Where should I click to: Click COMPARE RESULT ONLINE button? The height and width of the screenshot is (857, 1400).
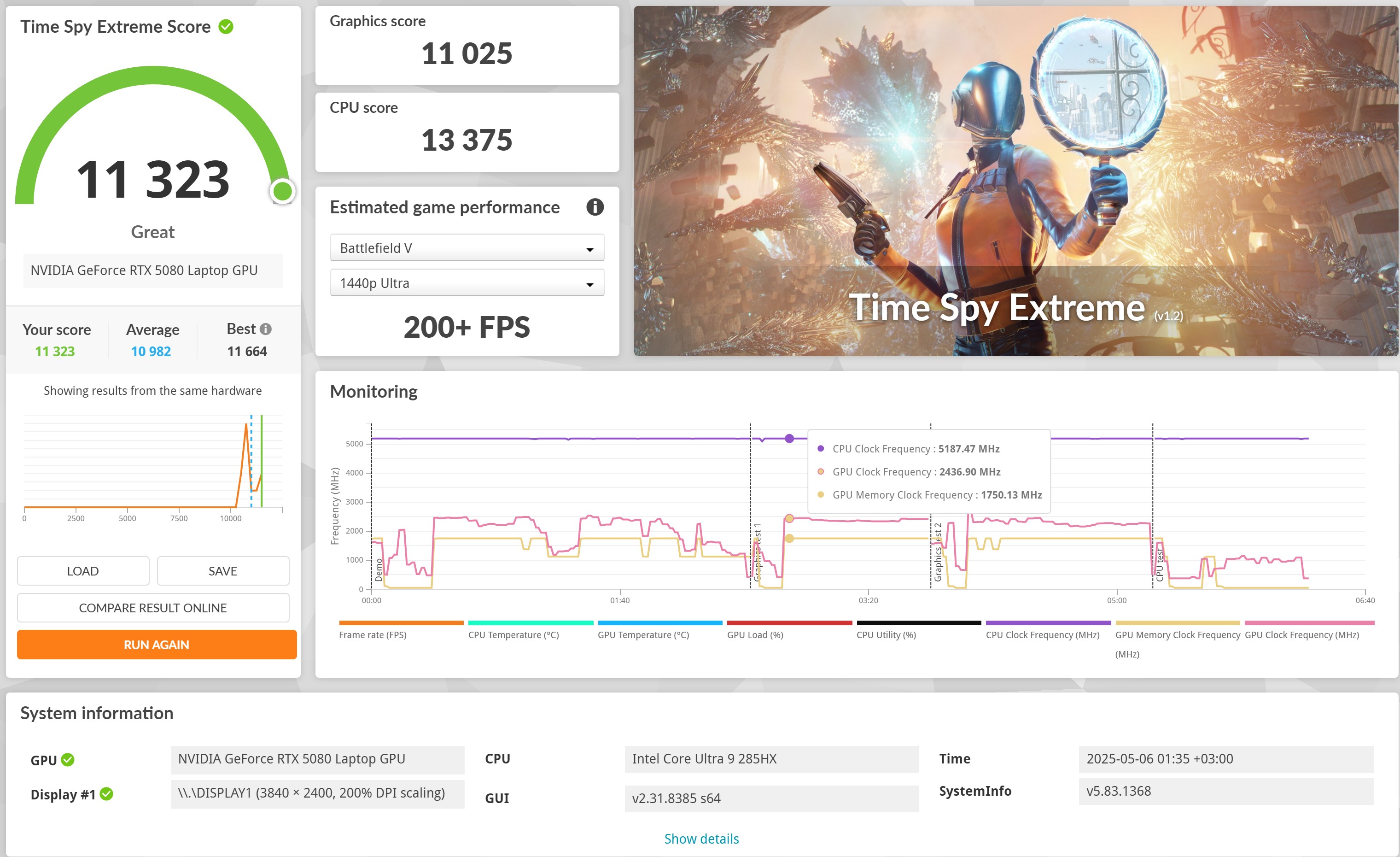[x=153, y=608]
